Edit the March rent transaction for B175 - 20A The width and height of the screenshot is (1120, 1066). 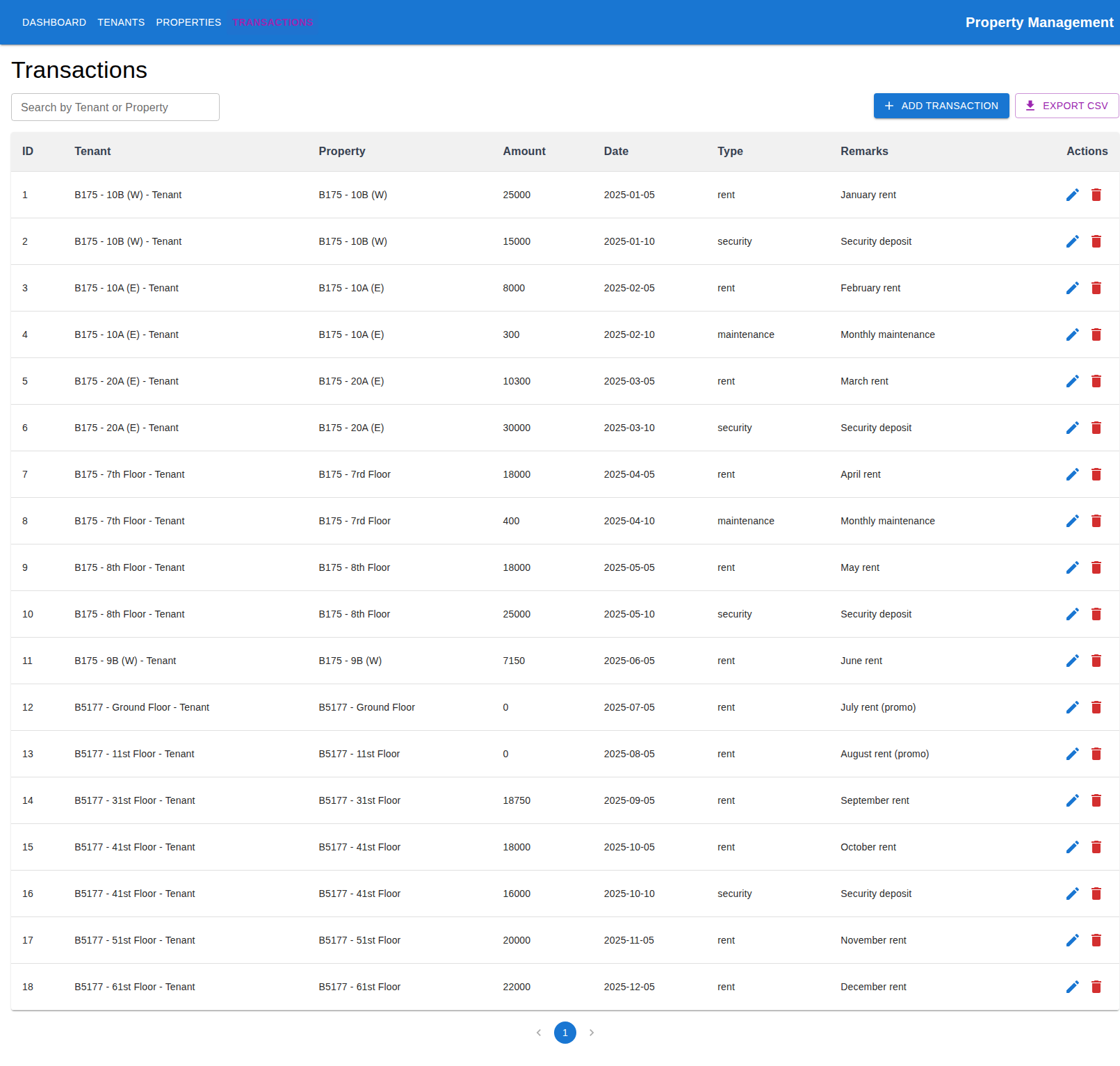pos(1072,381)
